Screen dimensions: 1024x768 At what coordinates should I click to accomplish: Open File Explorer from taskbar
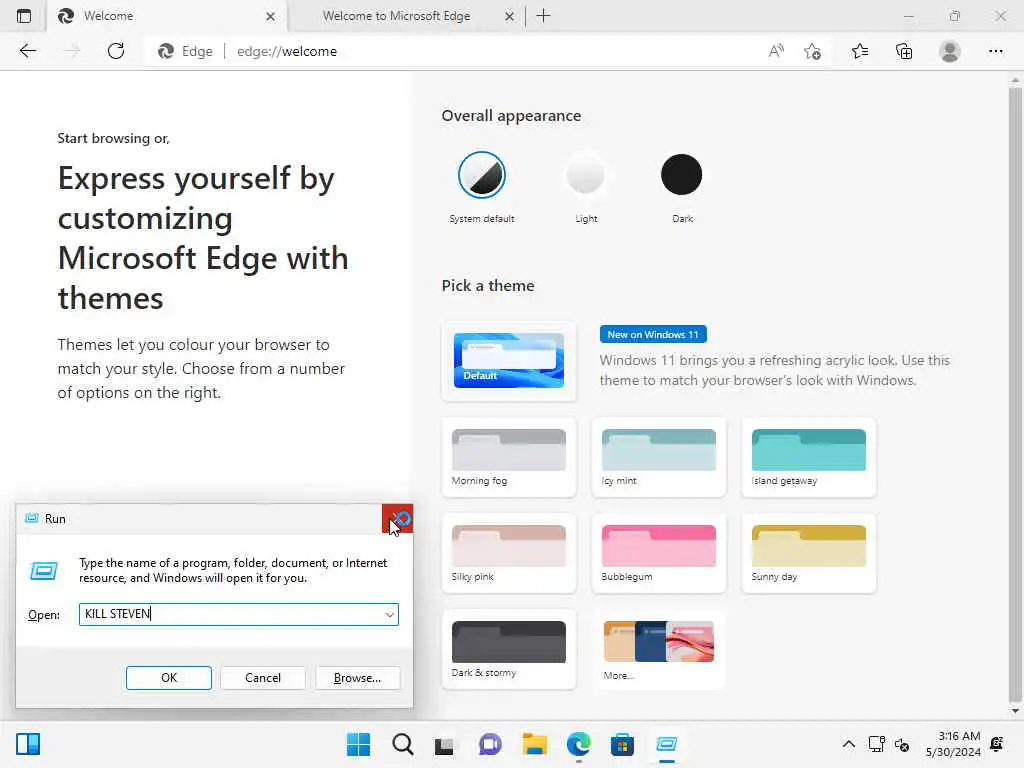pos(534,744)
